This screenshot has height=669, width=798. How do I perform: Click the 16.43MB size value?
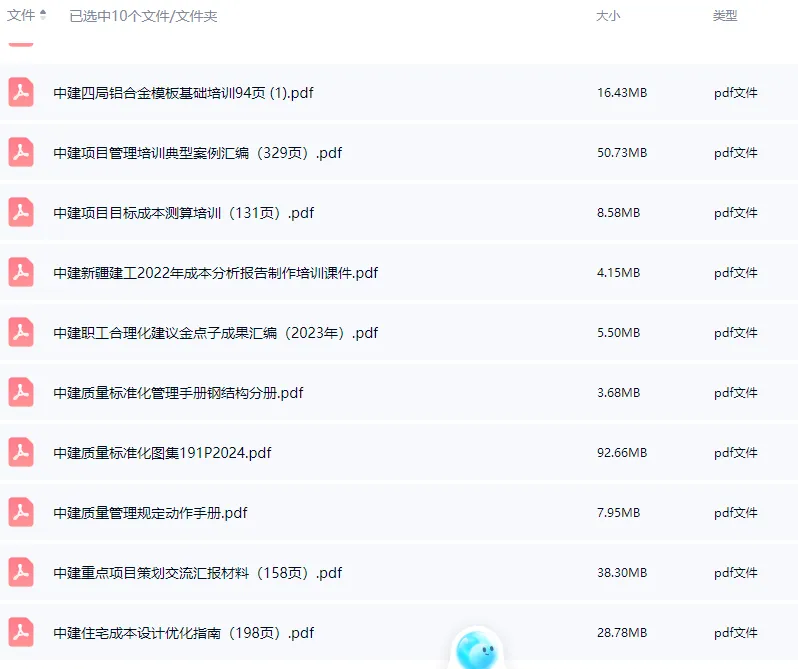tap(622, 93)
